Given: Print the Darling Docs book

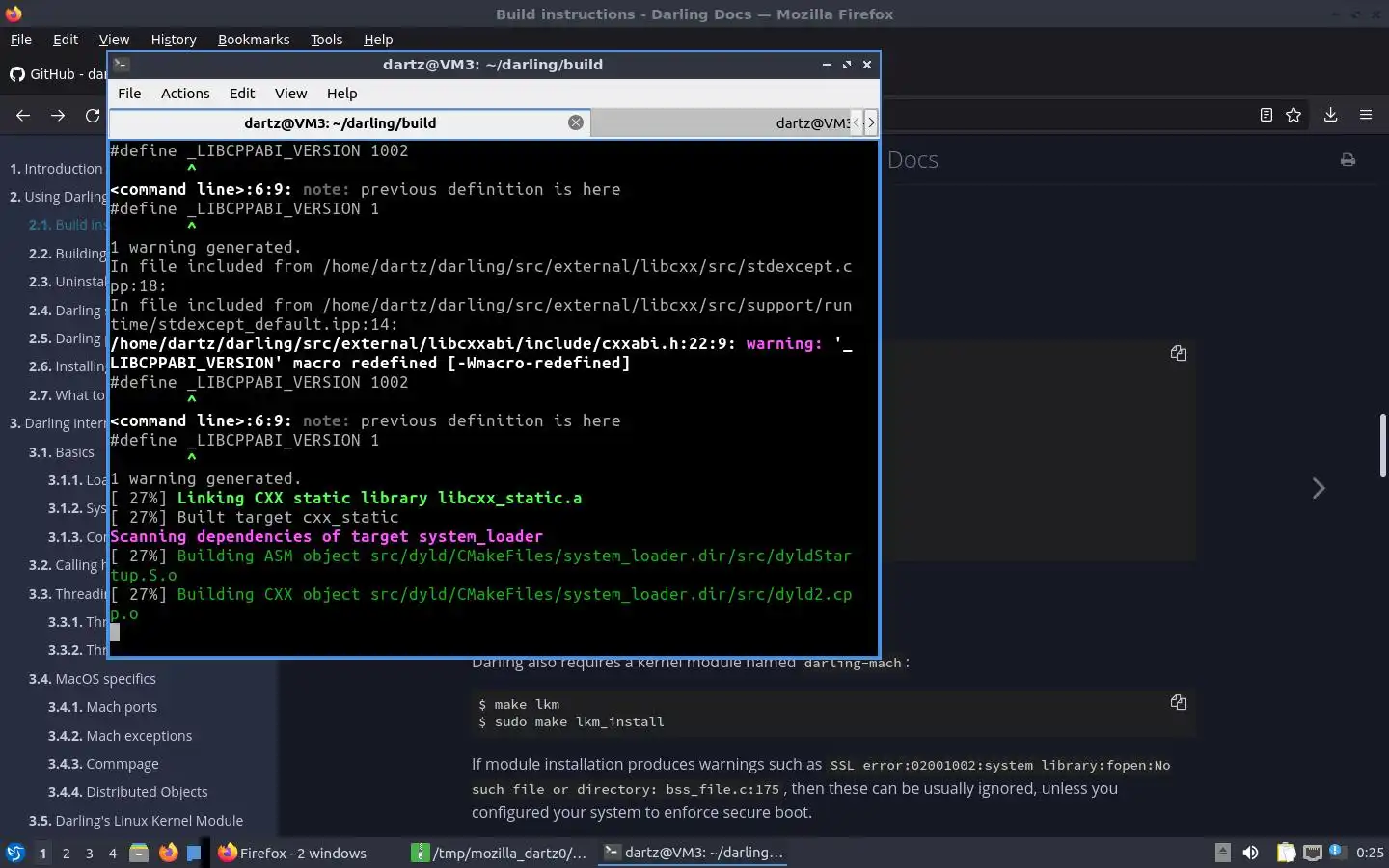Looking at the screenshot, I should click(x=1348, y=160).
